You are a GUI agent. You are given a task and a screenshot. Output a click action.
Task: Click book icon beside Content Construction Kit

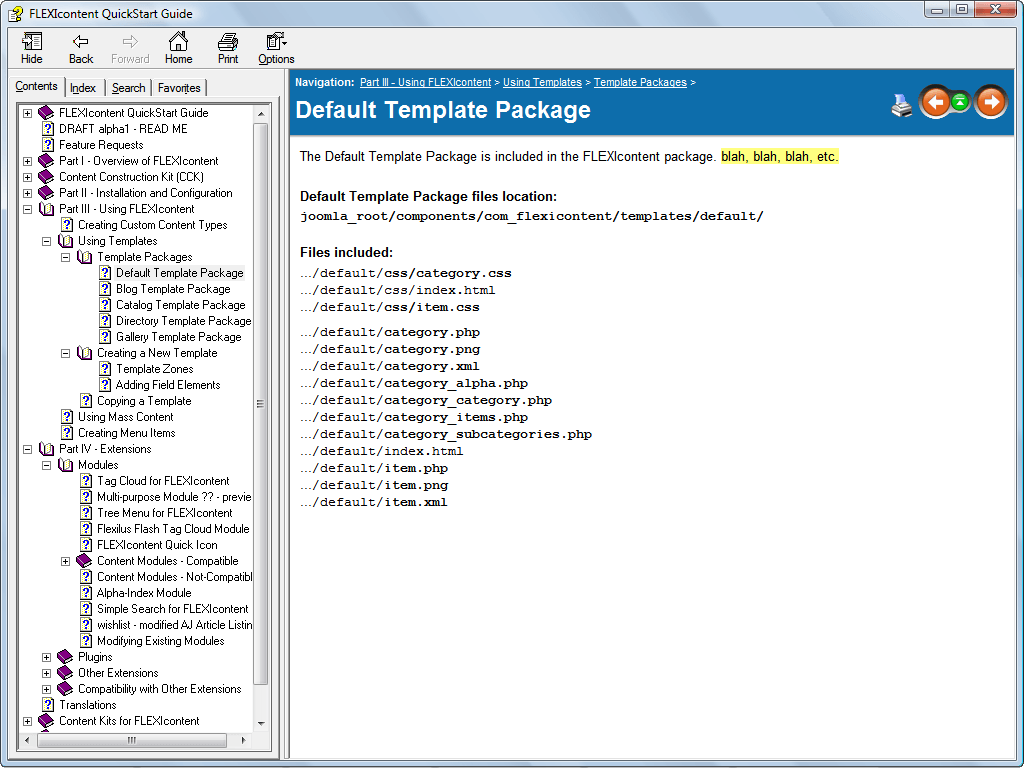[x=46, y=176]
